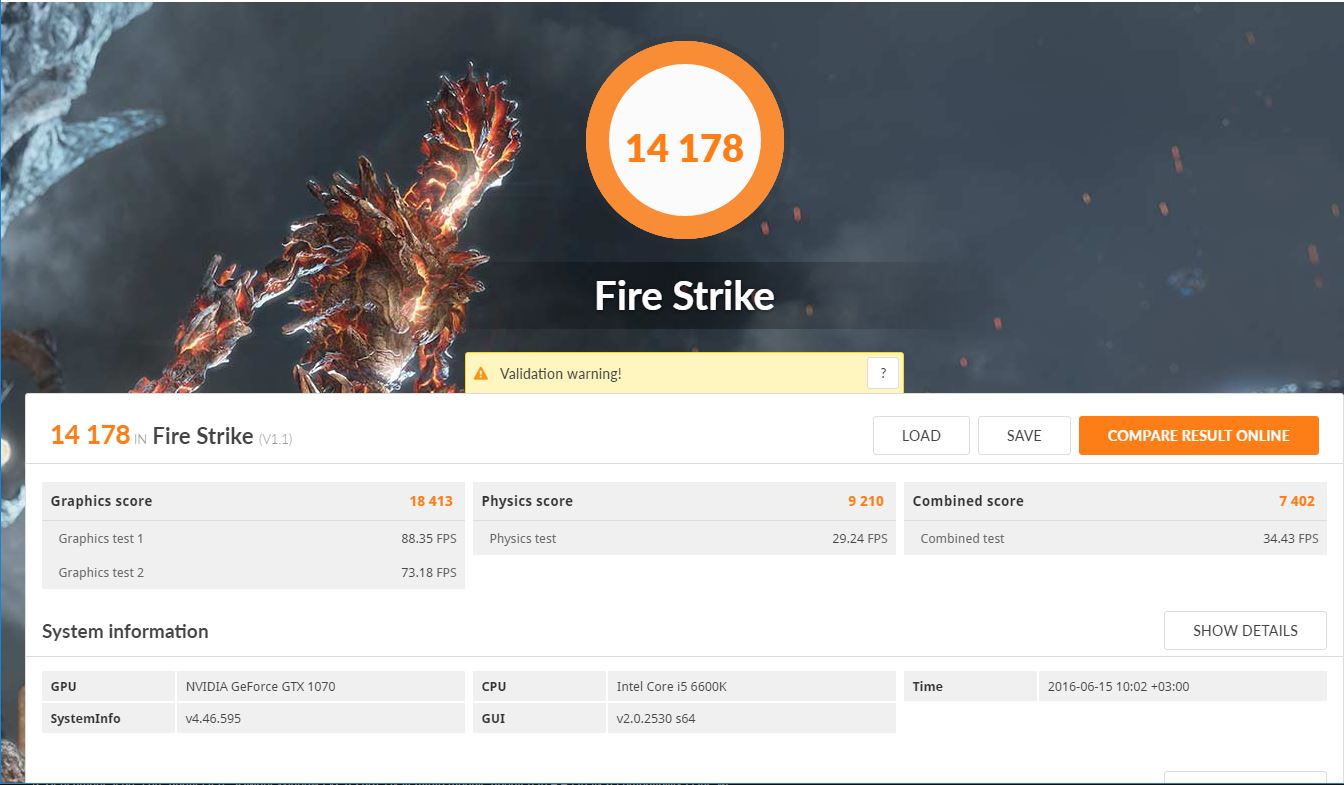The width and height of the screenshot is (1344, 785).
Task: Click the SystemInfo label cell
Action: click(108, 718)
